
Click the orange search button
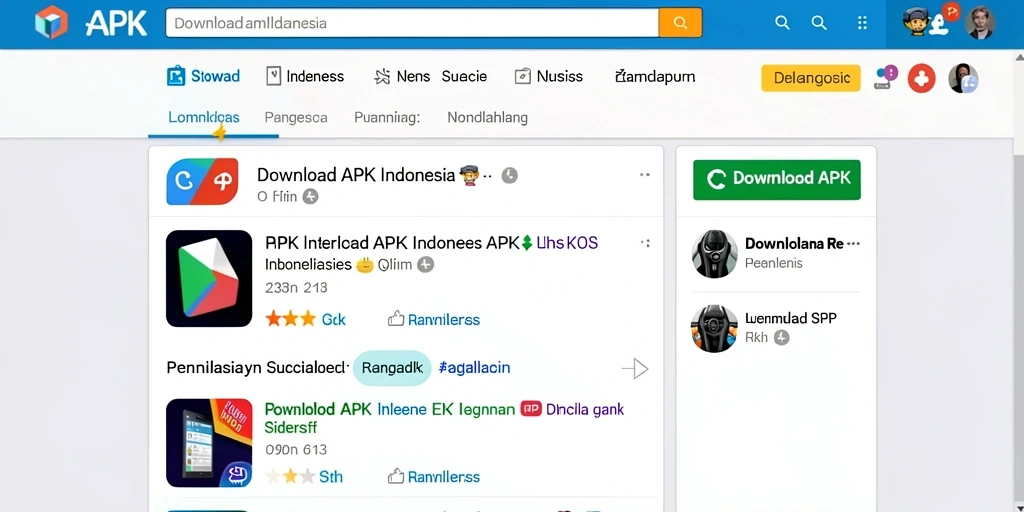[x=680, y=23]
